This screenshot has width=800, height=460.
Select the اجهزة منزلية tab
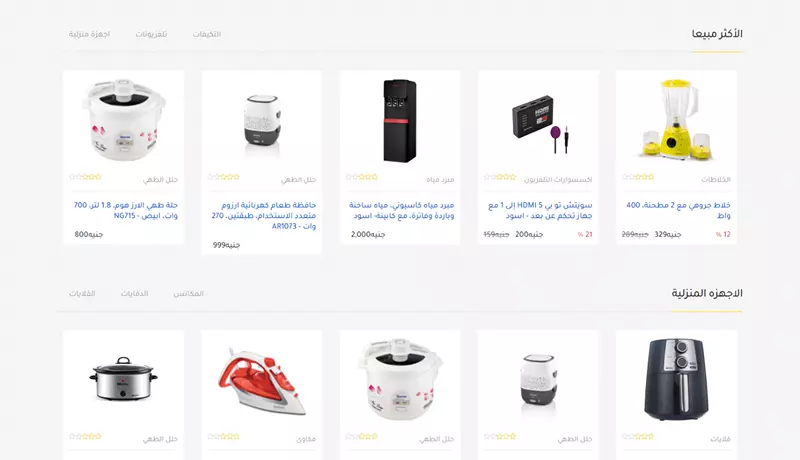(x=89, y=34)
